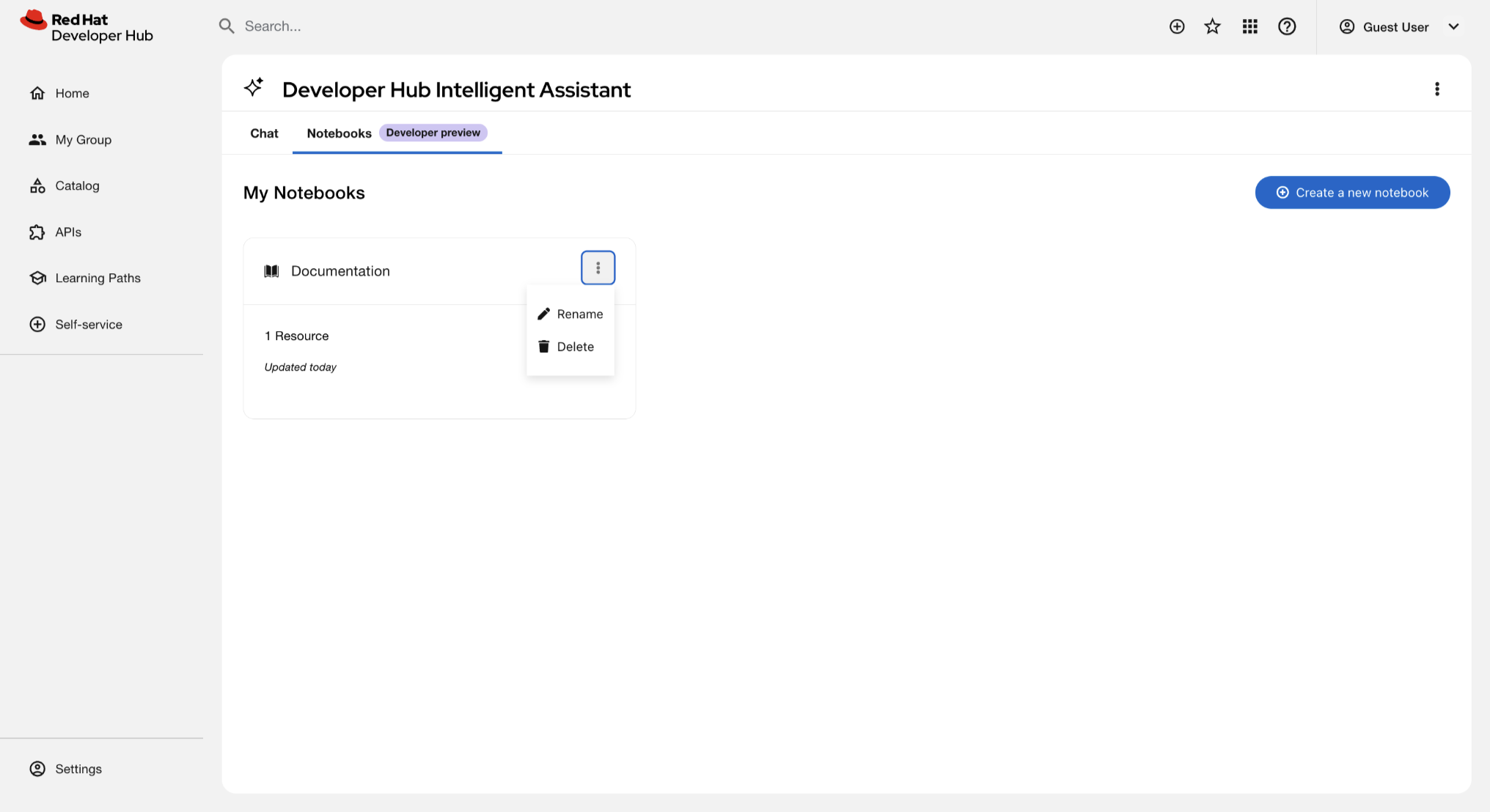Click the Developer preview badge
The width and height of the screenshot is (1490, 812).
click(433, 133)
